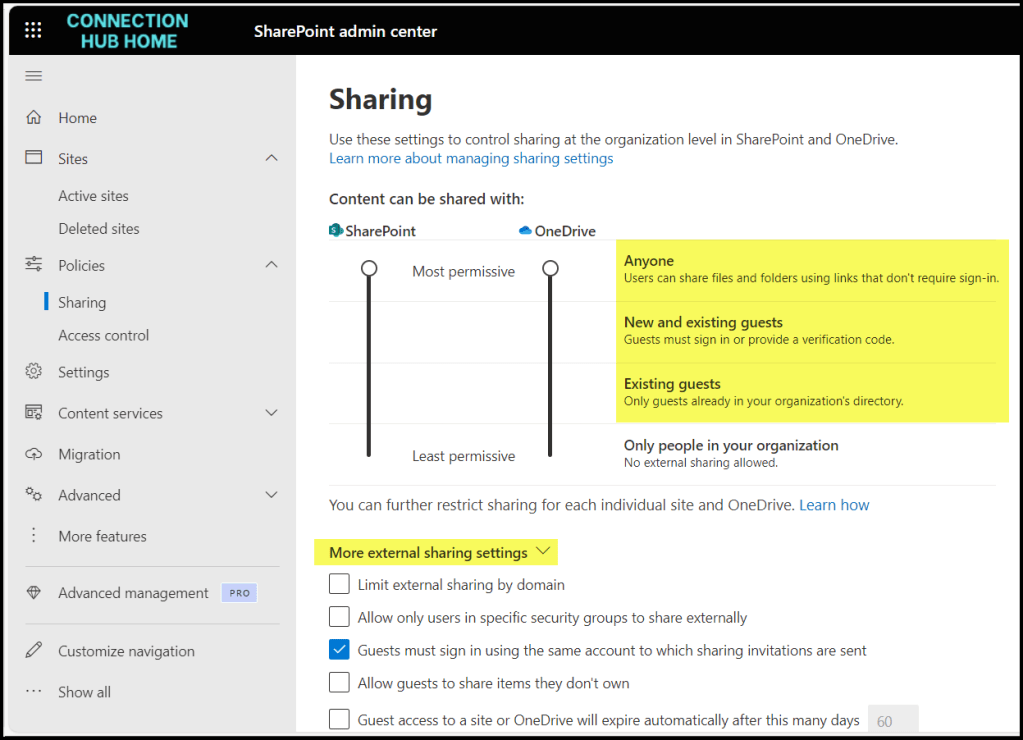Open Learn more about managing sharing settings
Screen dimensions: 1023x740
coord(471,158)
